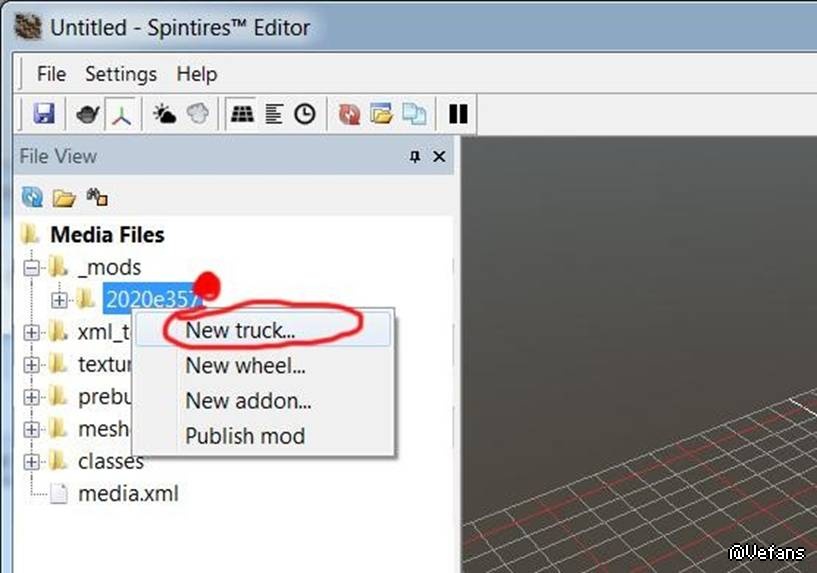Click the clock toolbar icon

pos(305,114)
